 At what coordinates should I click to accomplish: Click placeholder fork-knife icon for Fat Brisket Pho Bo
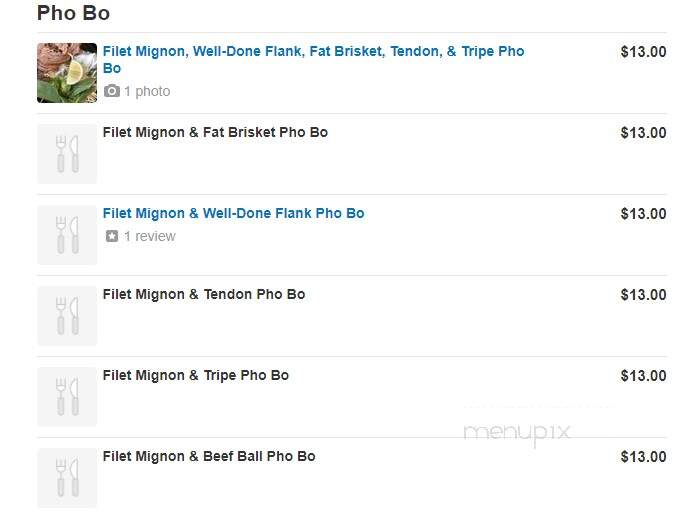click(67, 154)
